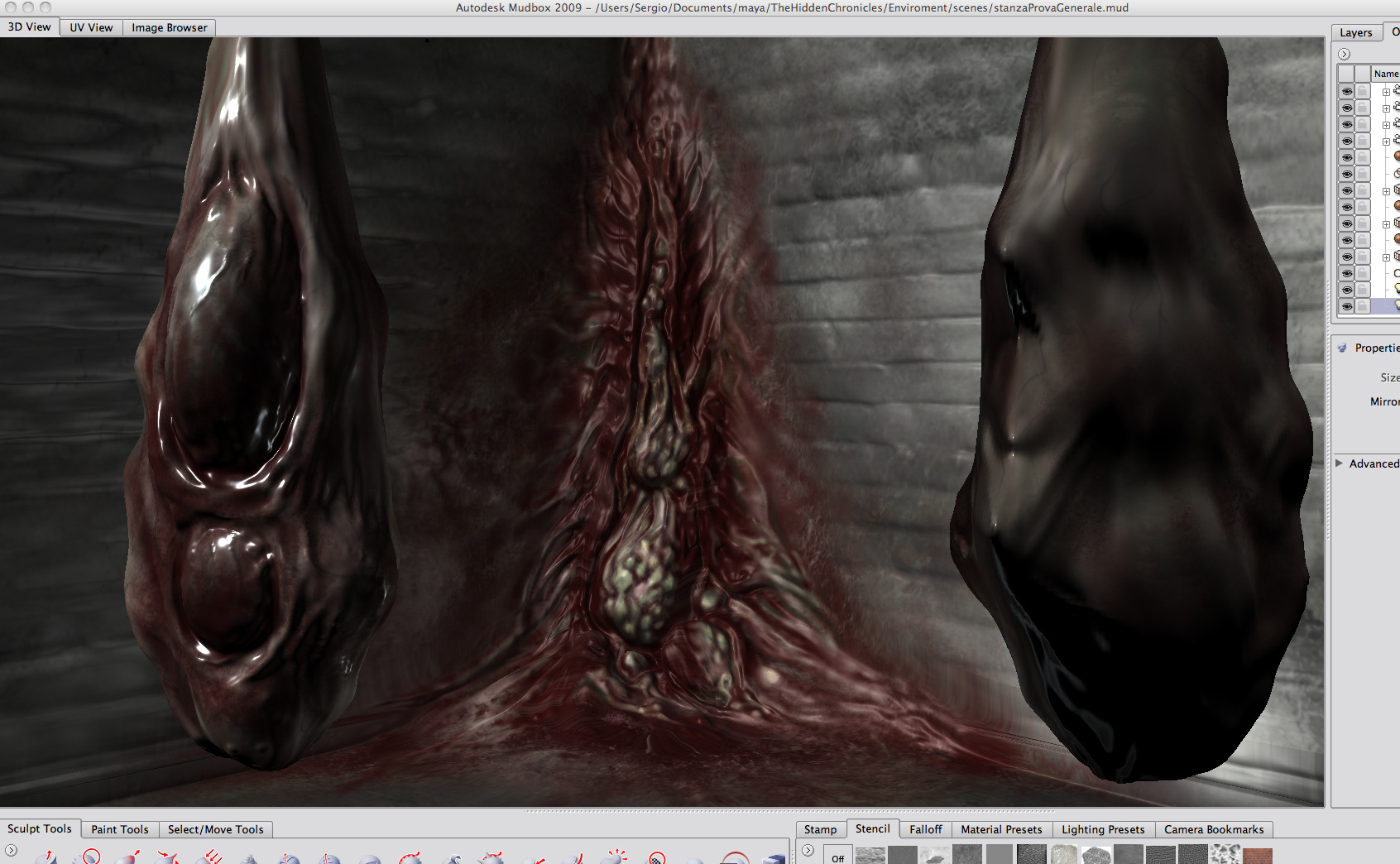1400x864 pixels.
Task: Expand the first object list row
Action: point(1386,92)
